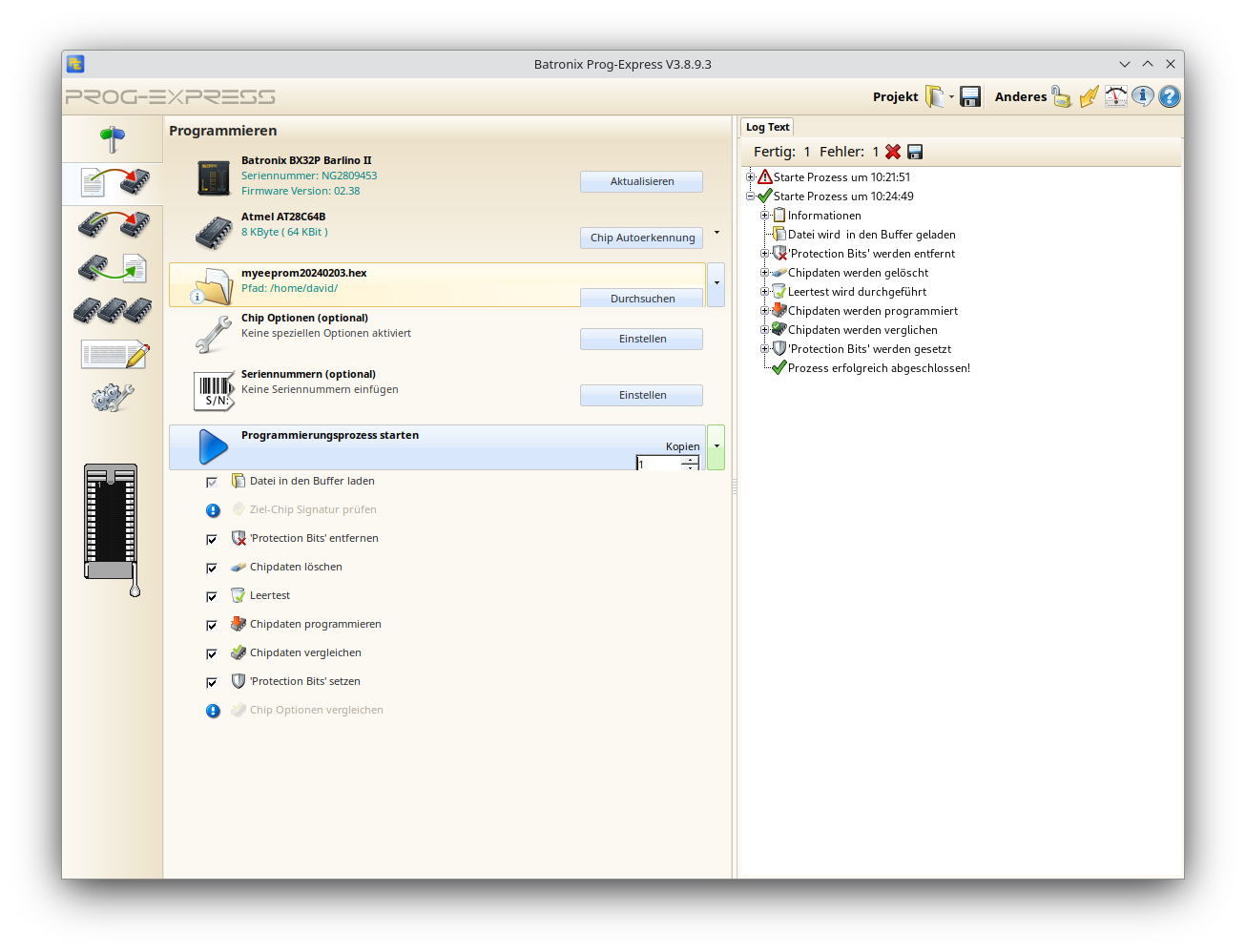Save the log using the floppy disk icon
The width and height of the screenshot is (1246, 952).
915,151
